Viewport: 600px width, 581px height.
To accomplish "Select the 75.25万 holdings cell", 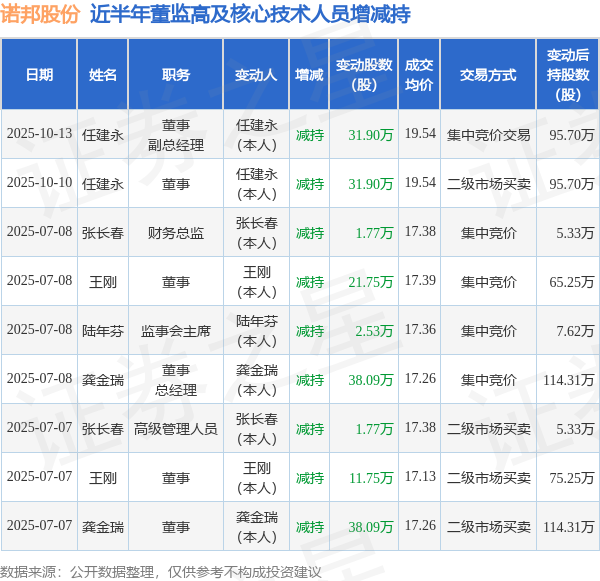I will [x=572, y=478].
